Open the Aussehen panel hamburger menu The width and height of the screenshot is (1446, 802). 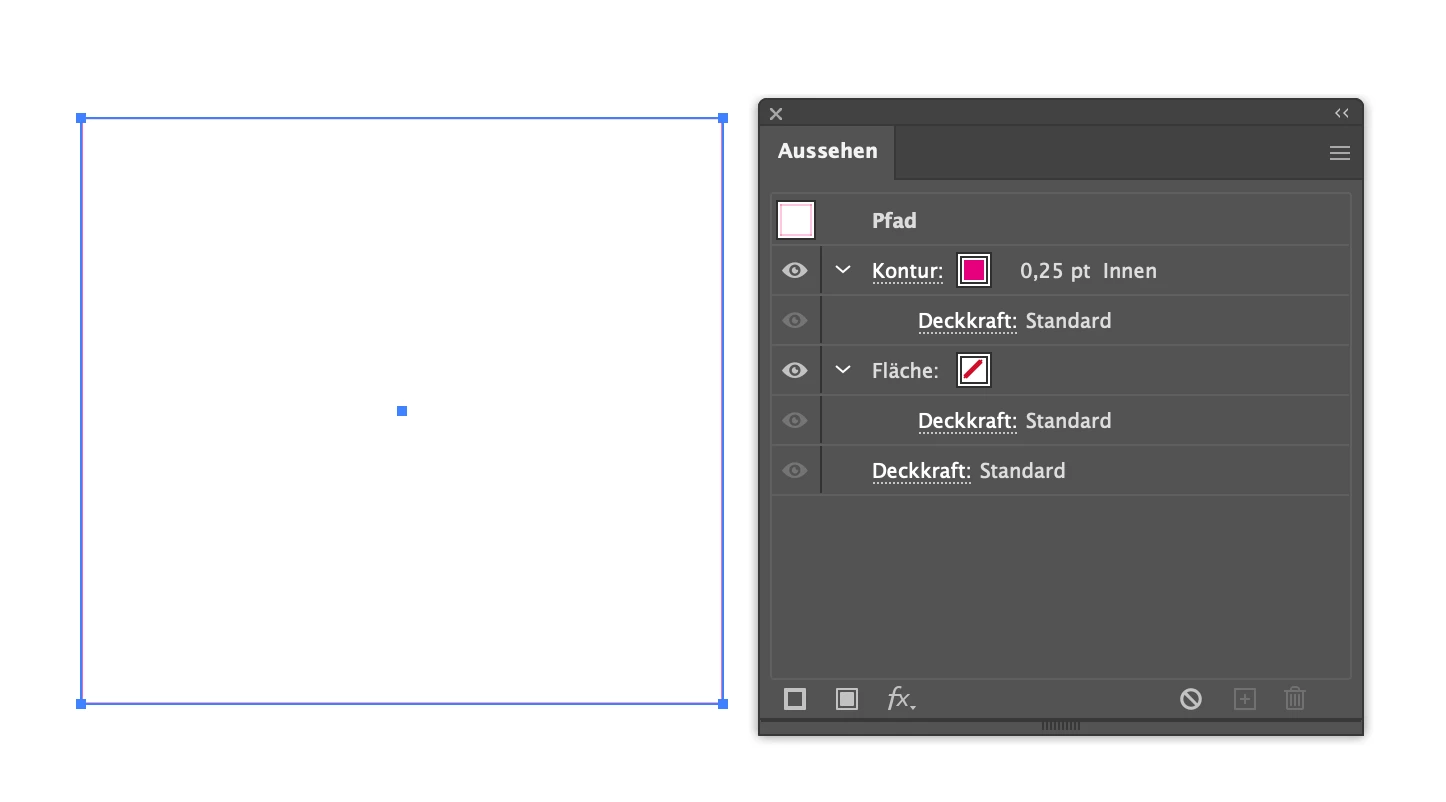[x=1340, y=153]
